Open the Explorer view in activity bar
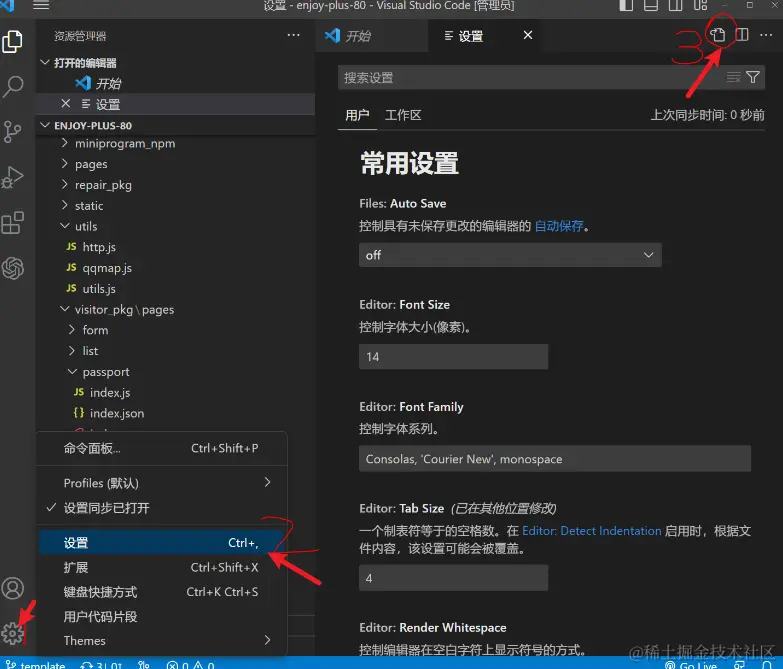 [12, 41]
